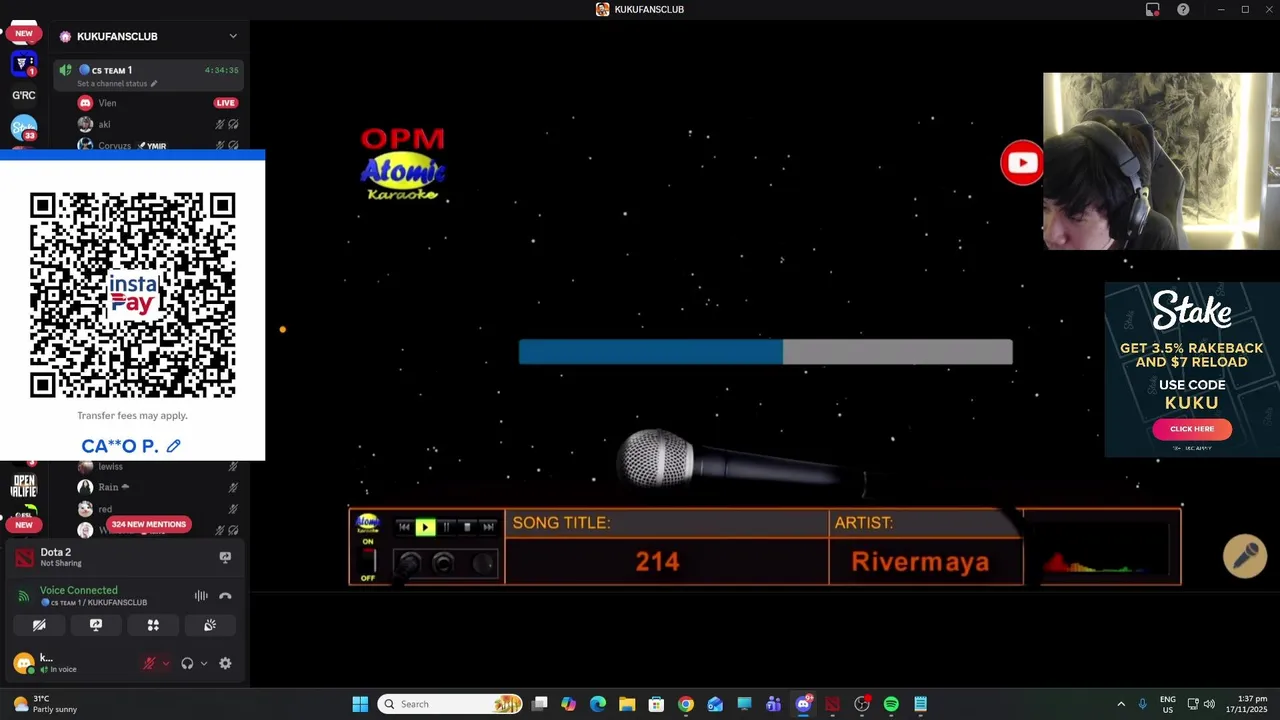Disconnect from voice channel
1280x720 pixels.
click(x=225, y=596)
